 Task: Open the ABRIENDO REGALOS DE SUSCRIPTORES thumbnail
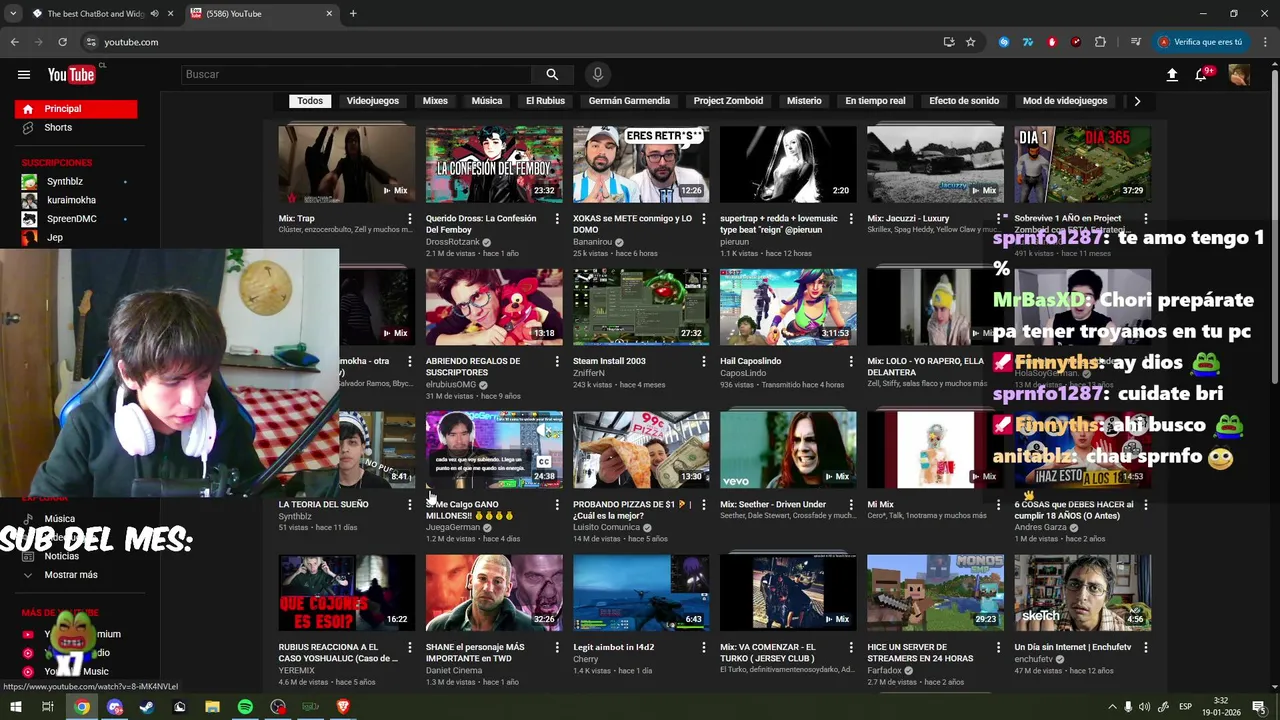click(494, 307)
